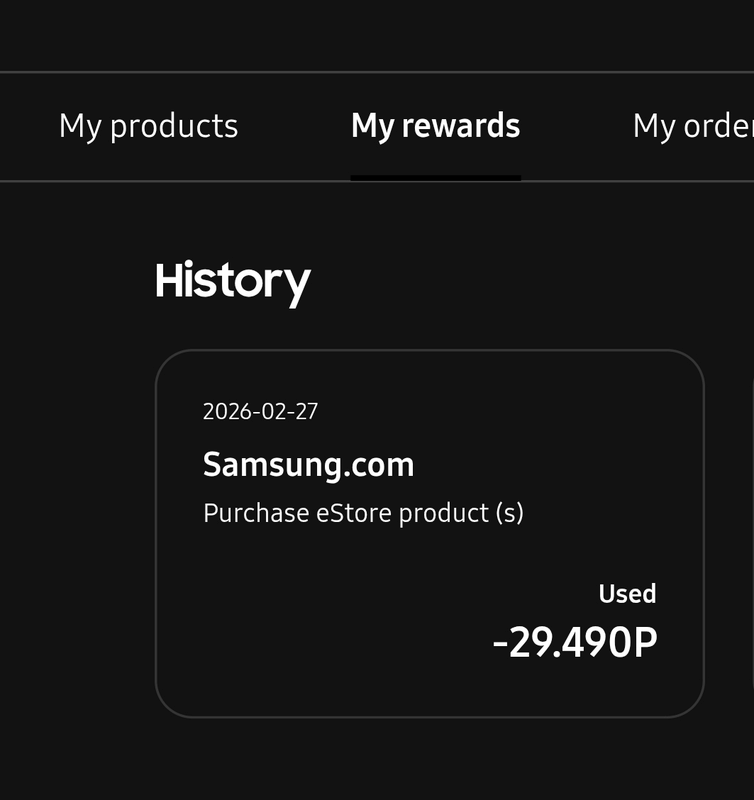Viewport: 754px width, 800px height.
Task: Select the Purchase eStore product (s) description
Action: tap(363, 513)
